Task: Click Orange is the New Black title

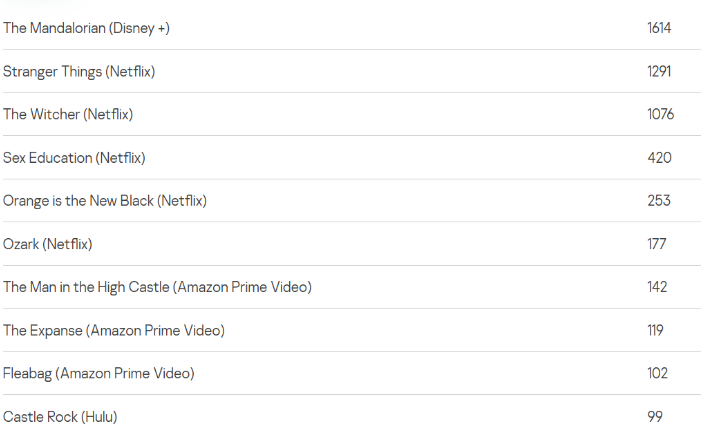Action: (x=105, y=200)
